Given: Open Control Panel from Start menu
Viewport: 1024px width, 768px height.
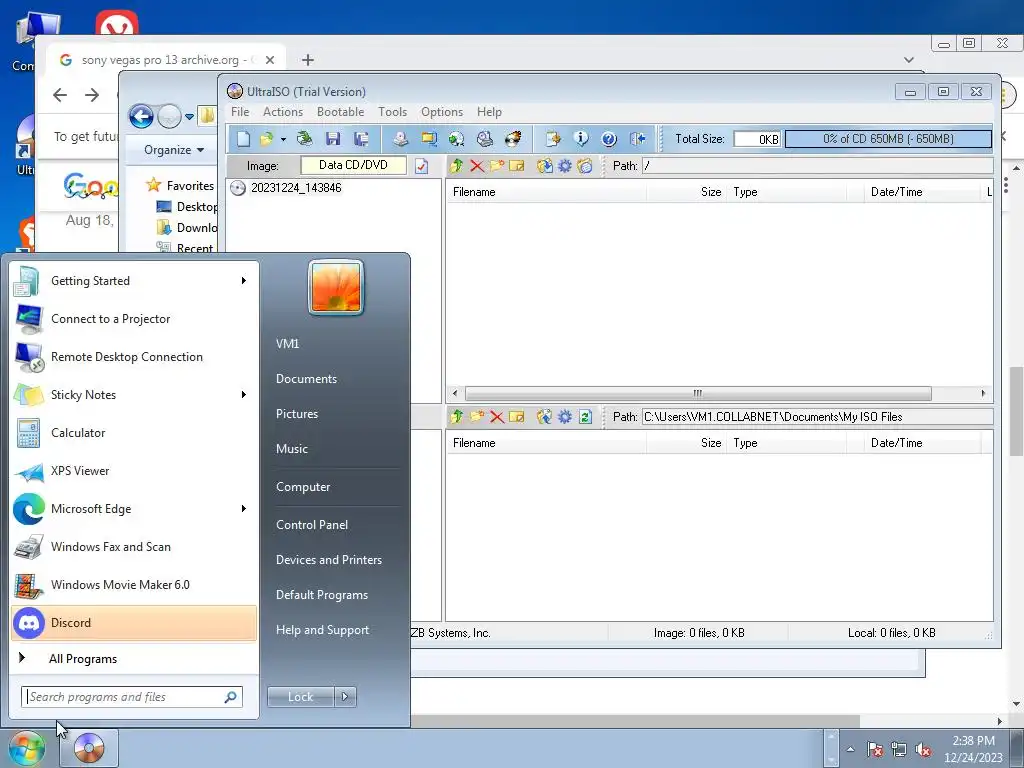Looking at the screenshot, I should click(312, 525).
